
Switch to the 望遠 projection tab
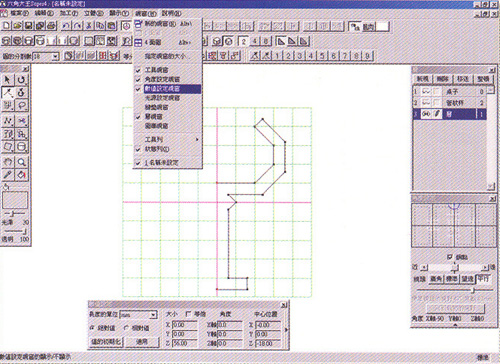(x=467, y=279)
